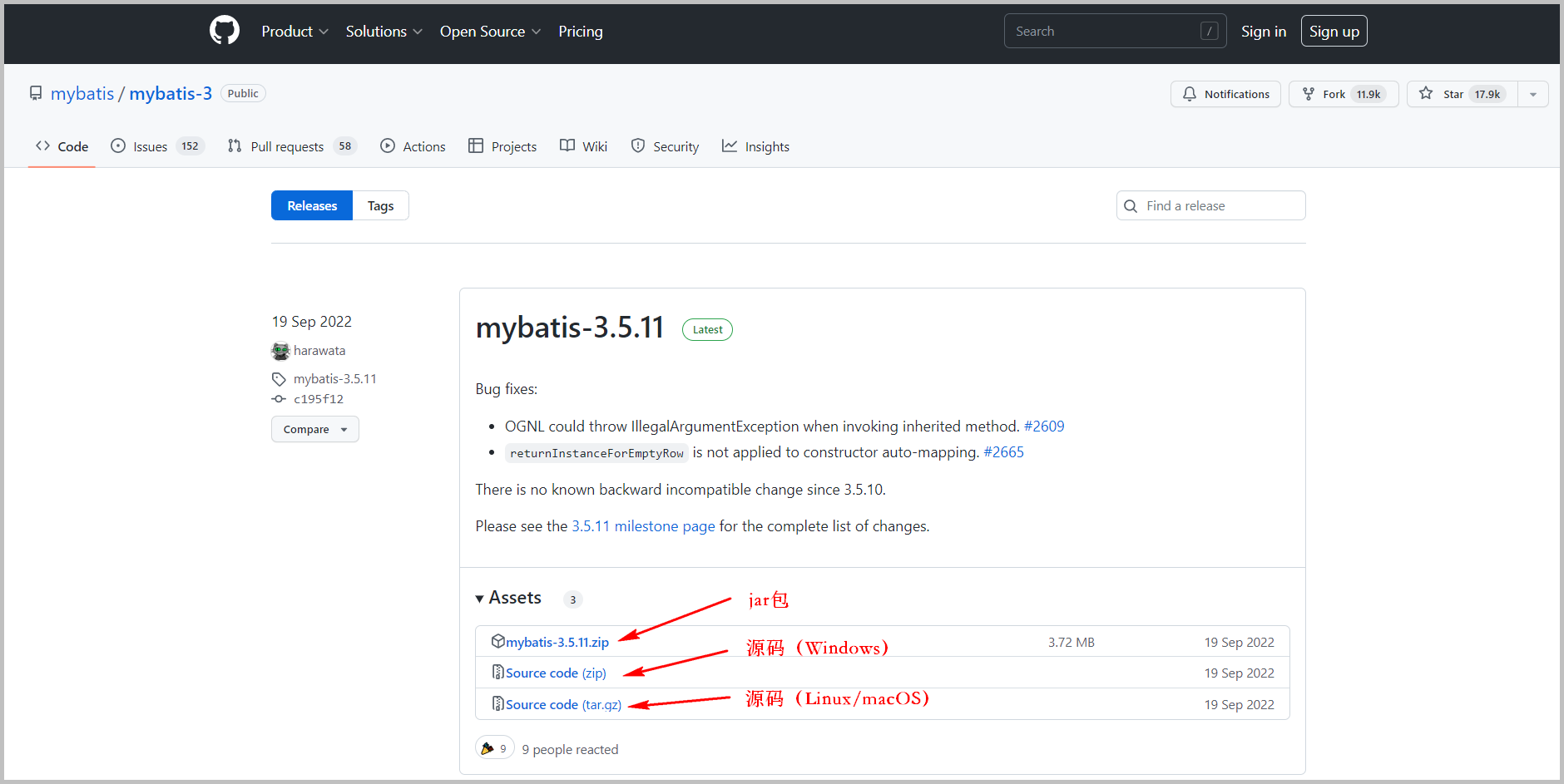1564x784 pixels.
Task: Open the Pricing page
Action: pyautogui.click(x=581, y=31)
